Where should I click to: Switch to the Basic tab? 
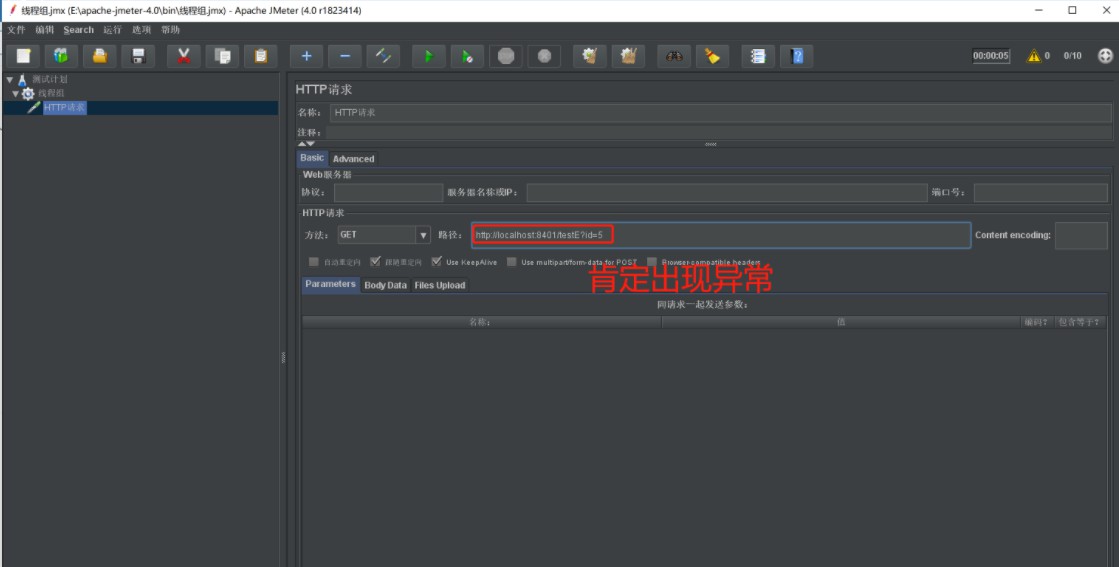point(312,158)
